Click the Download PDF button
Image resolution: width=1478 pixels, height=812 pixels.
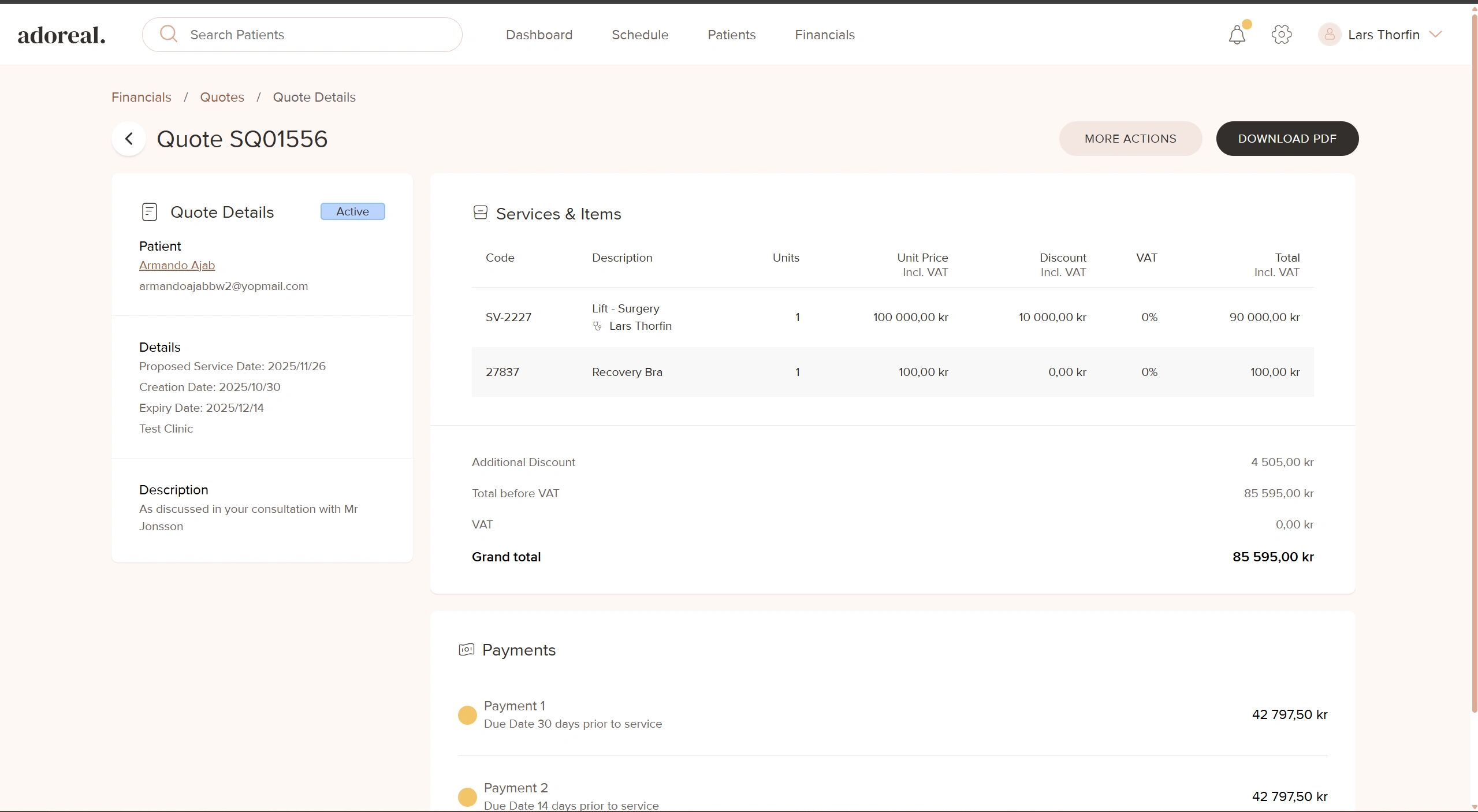(1287, 139)
